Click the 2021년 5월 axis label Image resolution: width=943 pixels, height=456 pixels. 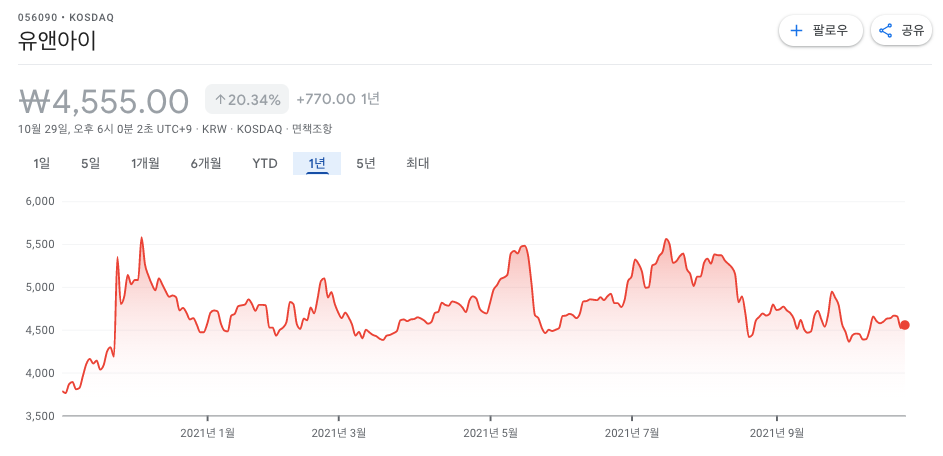point(490,433)
